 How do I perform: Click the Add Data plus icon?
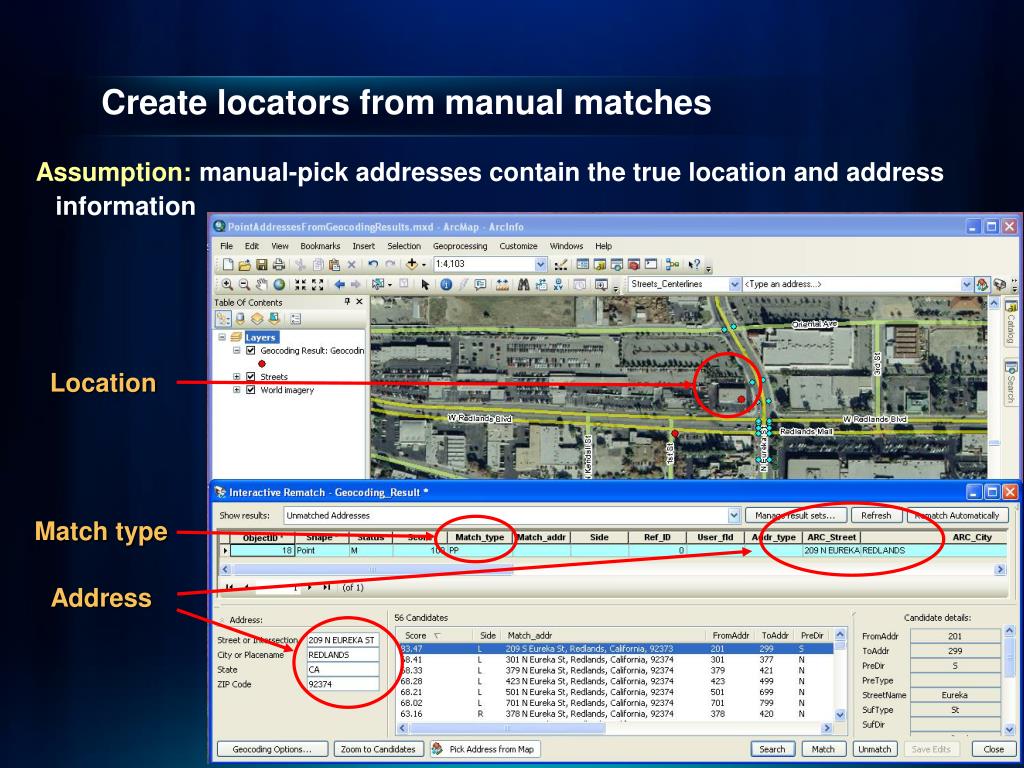click(412, 264)
